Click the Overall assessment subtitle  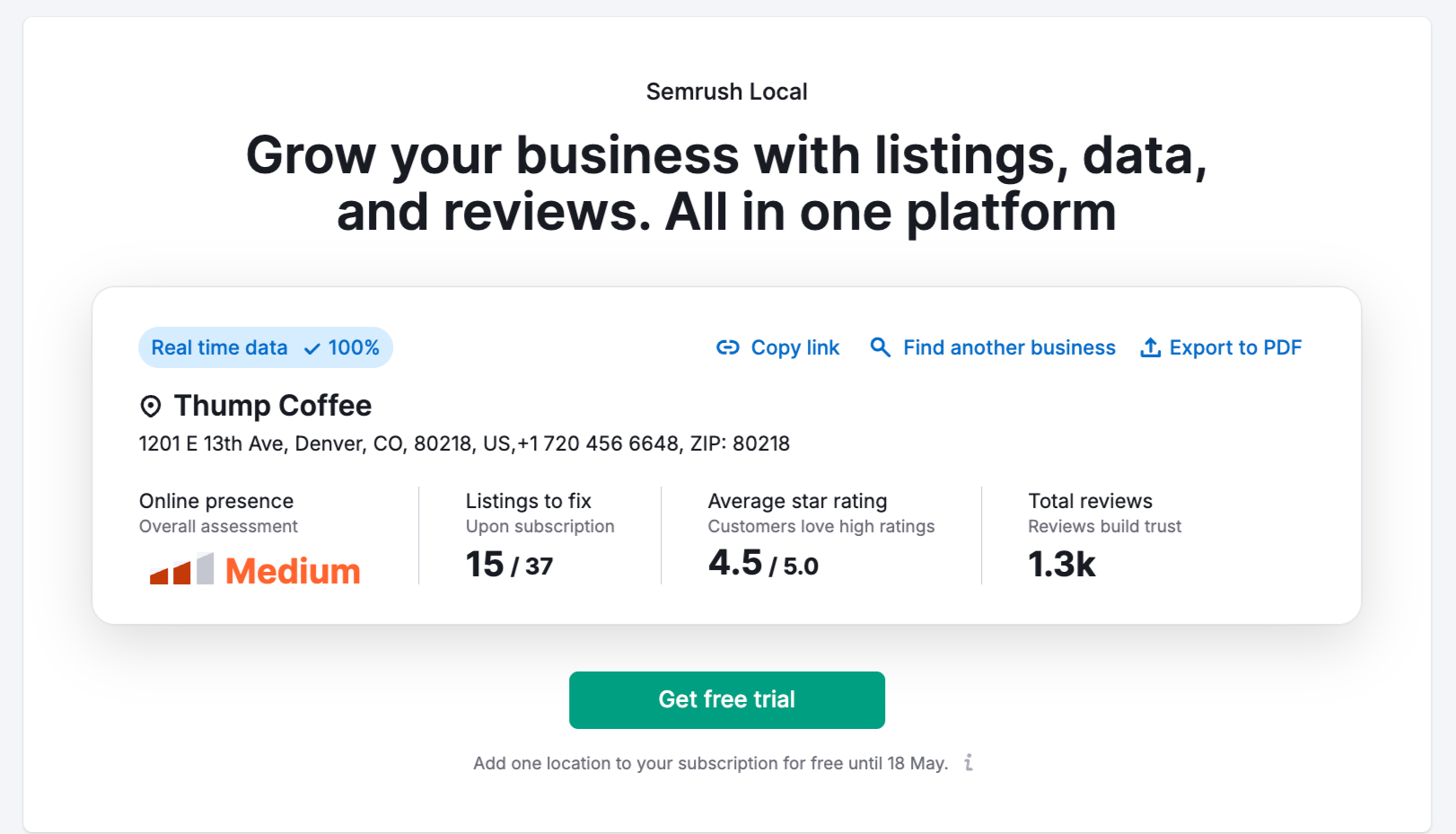tap(218, 526)
